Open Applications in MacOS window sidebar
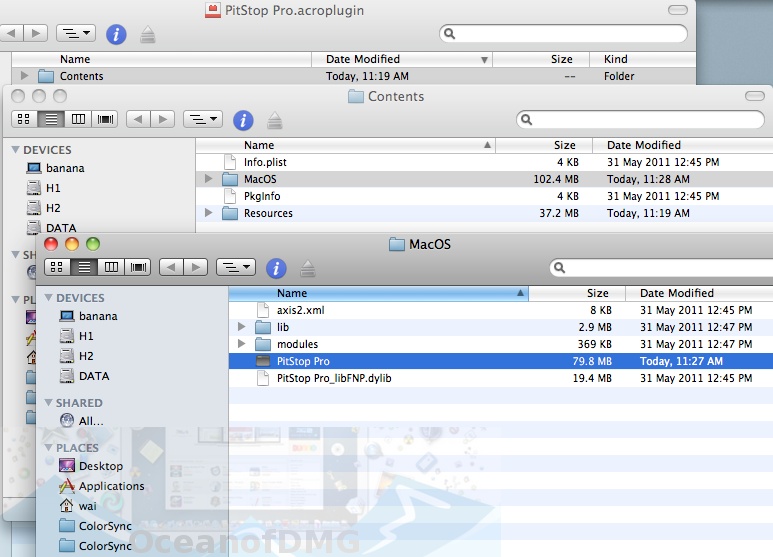Image resolution: width=773 pixels, height=557 pixels. tap(102, 486)
